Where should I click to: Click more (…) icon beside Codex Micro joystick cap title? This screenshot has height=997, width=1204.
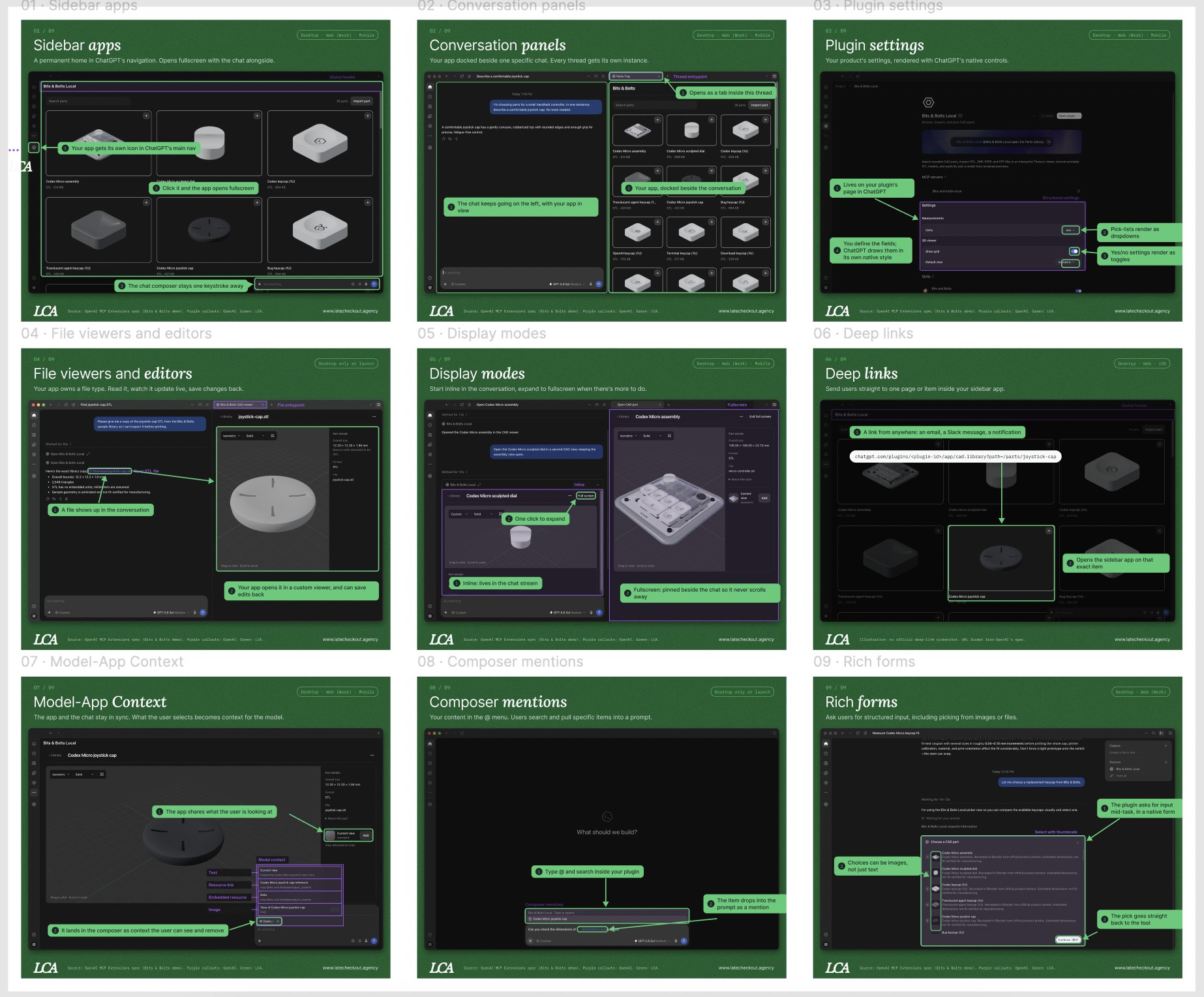(x=372, y=755)
